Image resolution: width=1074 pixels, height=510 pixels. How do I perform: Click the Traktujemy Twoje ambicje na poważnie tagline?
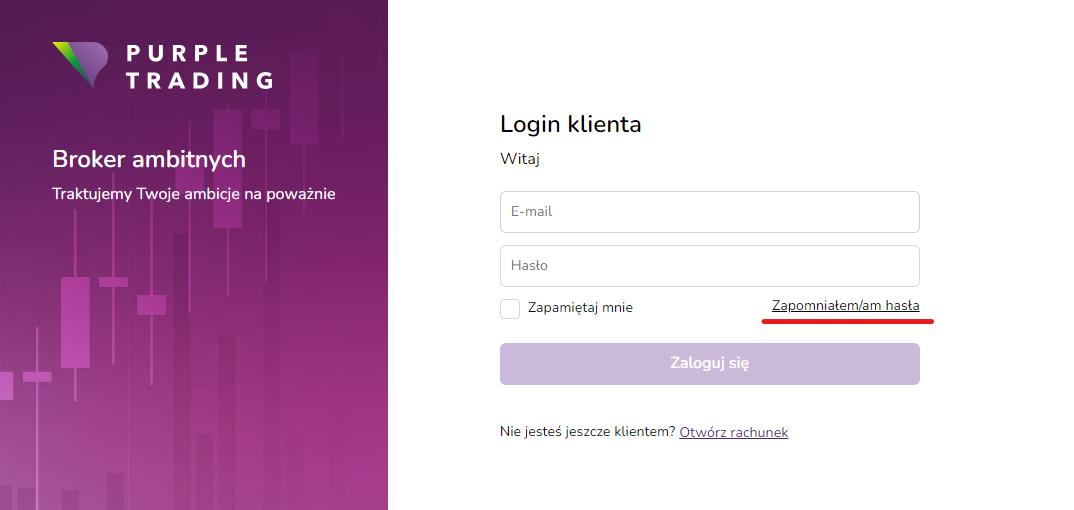pyautogui.click(x=194, y=194)
